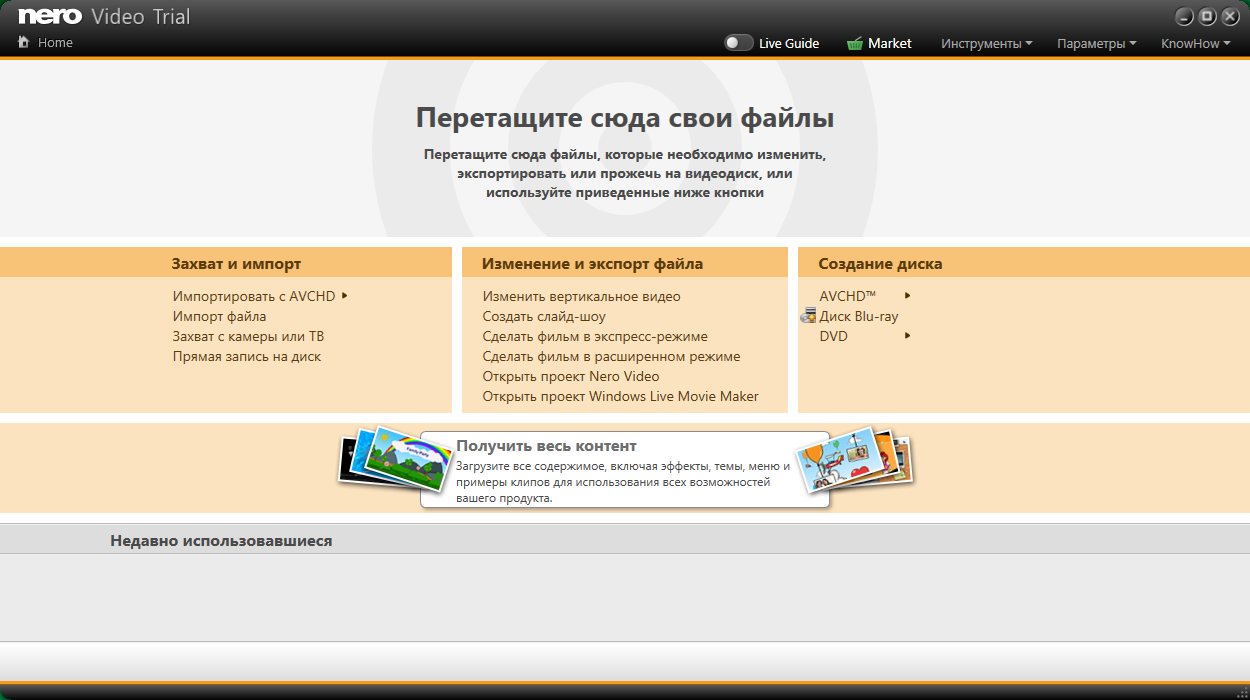Expand the DVD submenu arrow

[908, 336]
